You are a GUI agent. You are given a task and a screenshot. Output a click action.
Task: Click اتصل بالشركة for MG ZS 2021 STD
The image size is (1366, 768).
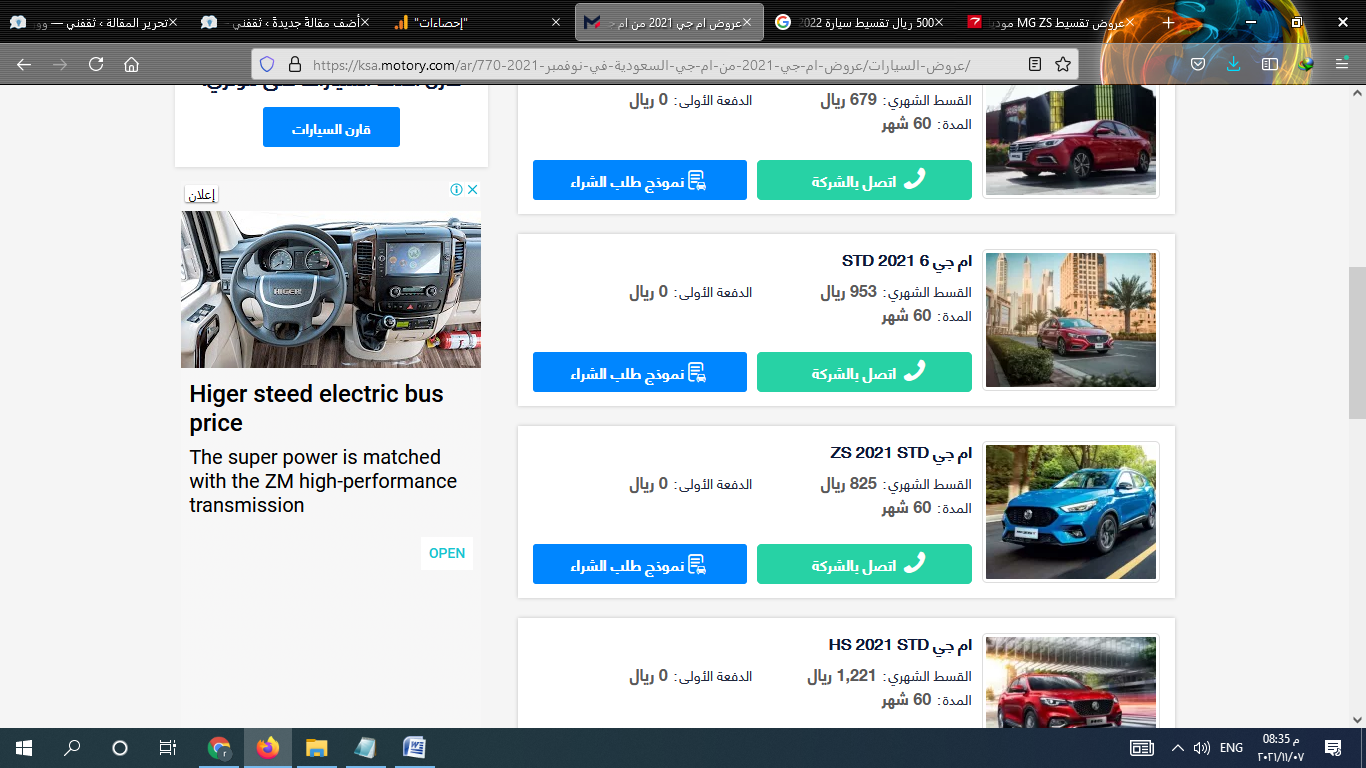click(864, 564)
